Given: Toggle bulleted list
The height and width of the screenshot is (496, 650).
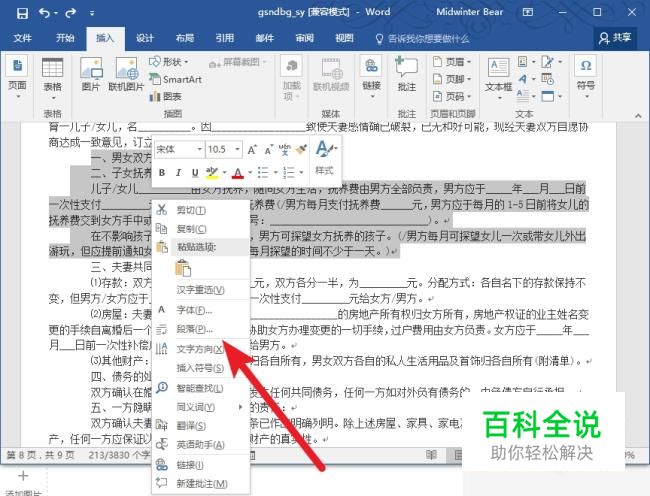Looking at the screenshot, I should click(263, 172).
